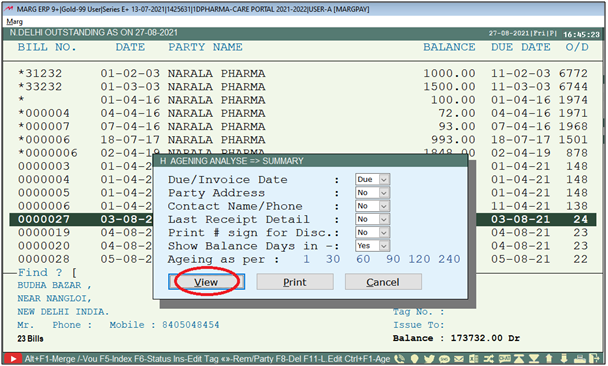The height and width of the screenshot is (366, 608).
Task: Select bill row 0000005
Action: (302, 193)
